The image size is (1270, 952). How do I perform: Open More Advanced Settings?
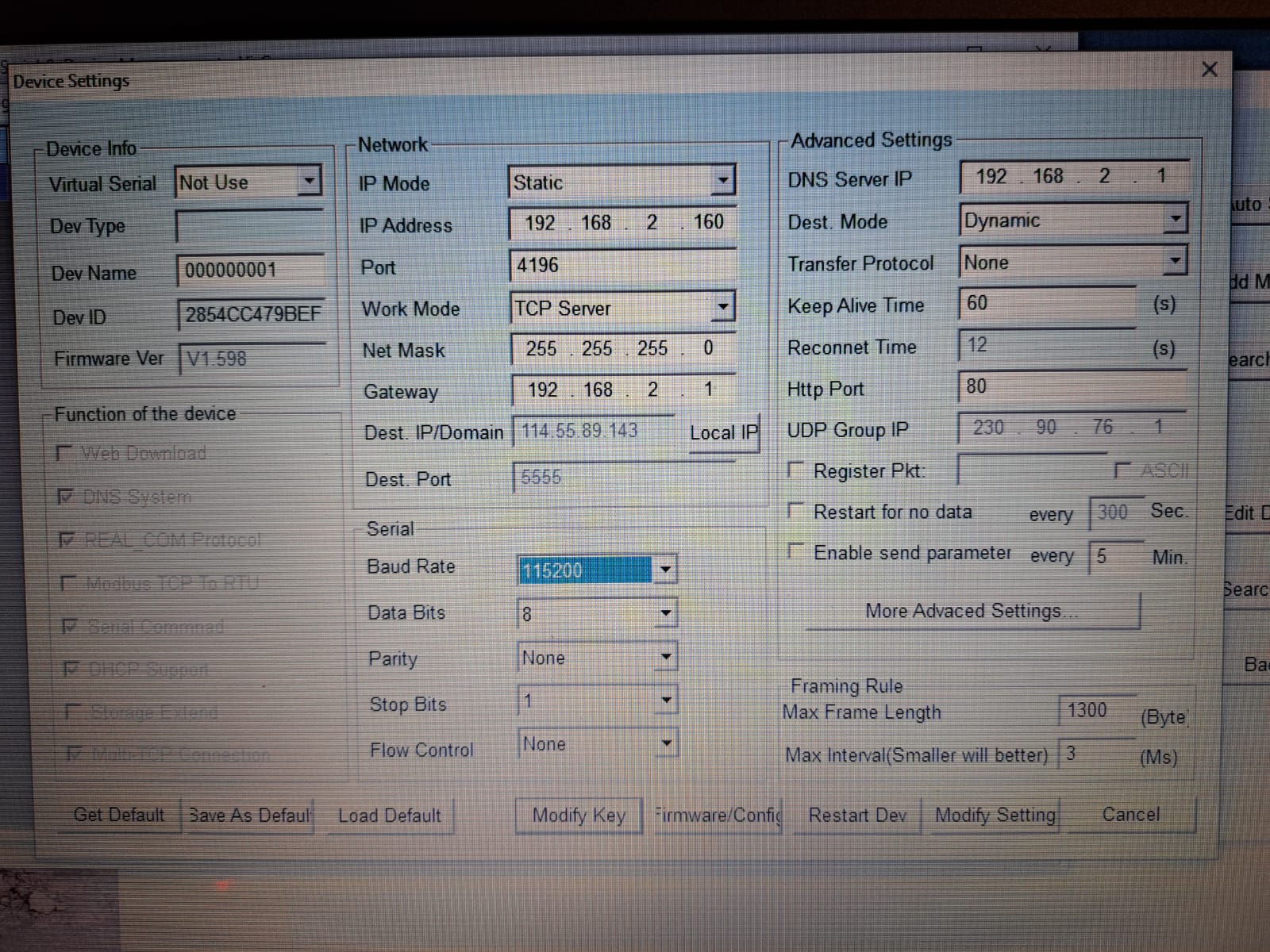coord(972,611)
